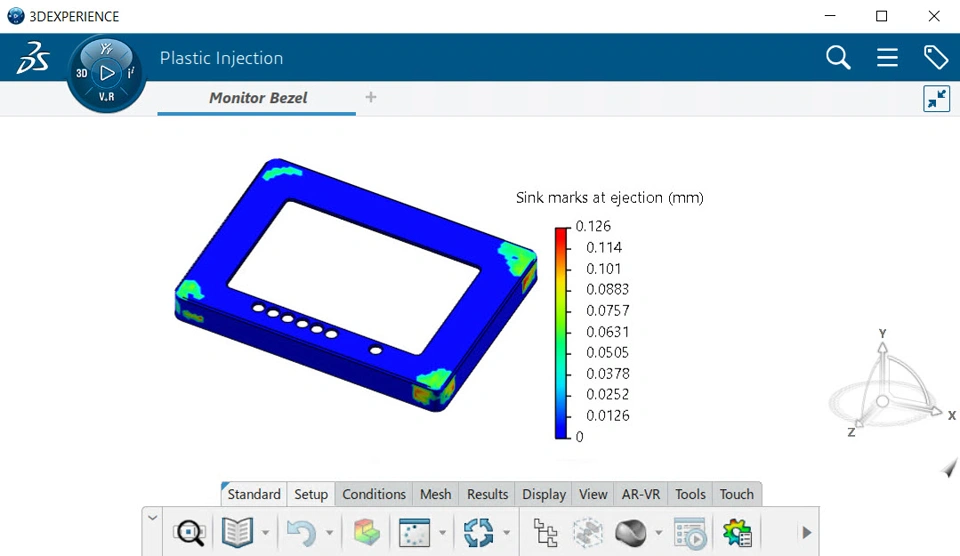Switch to the Tools tab
The height and width of the screenshot is (556, 960).
click(690, 494)
